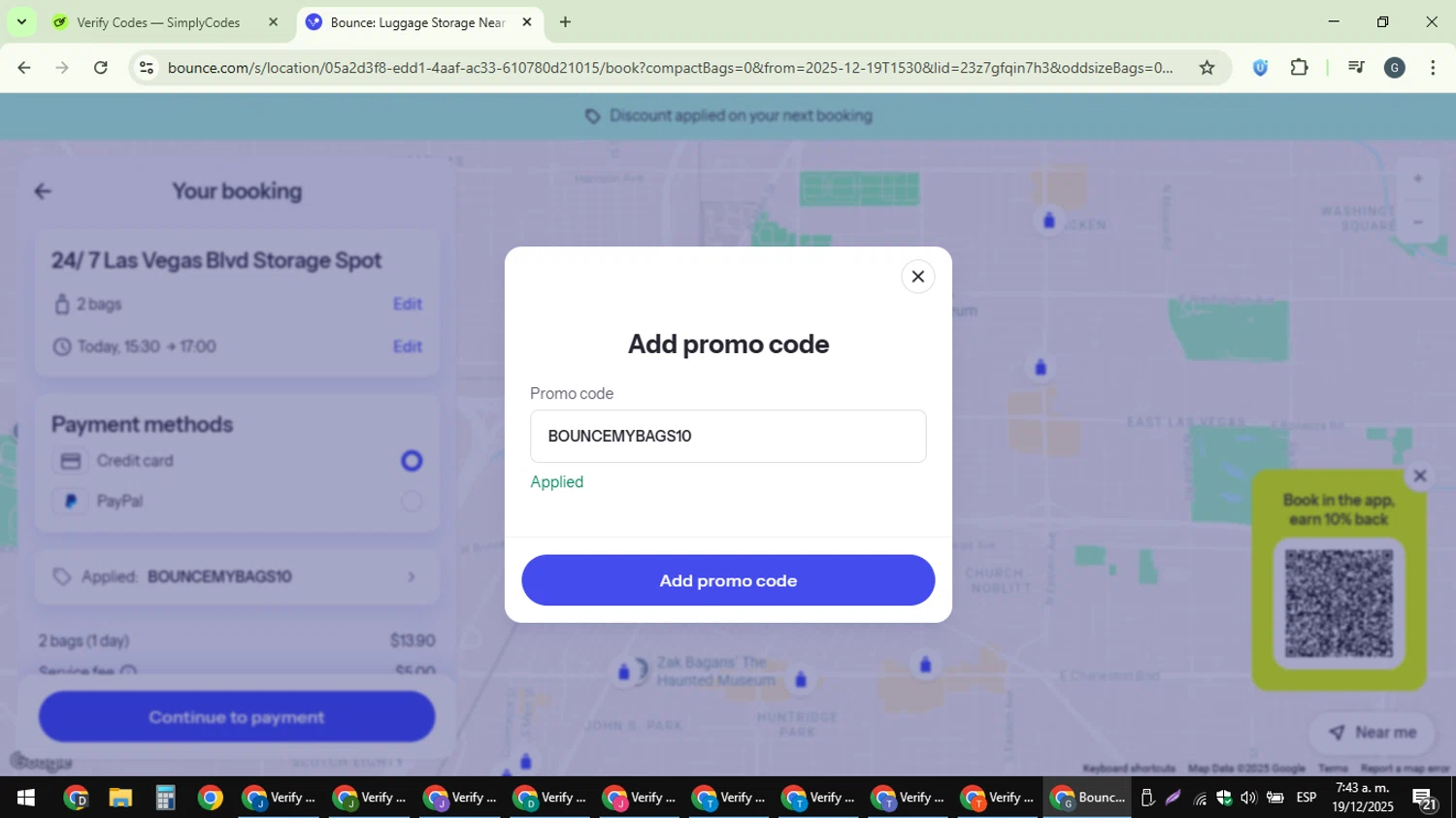Click the credit card icon
Screen dimensions: 1456x818
point(71,461)
